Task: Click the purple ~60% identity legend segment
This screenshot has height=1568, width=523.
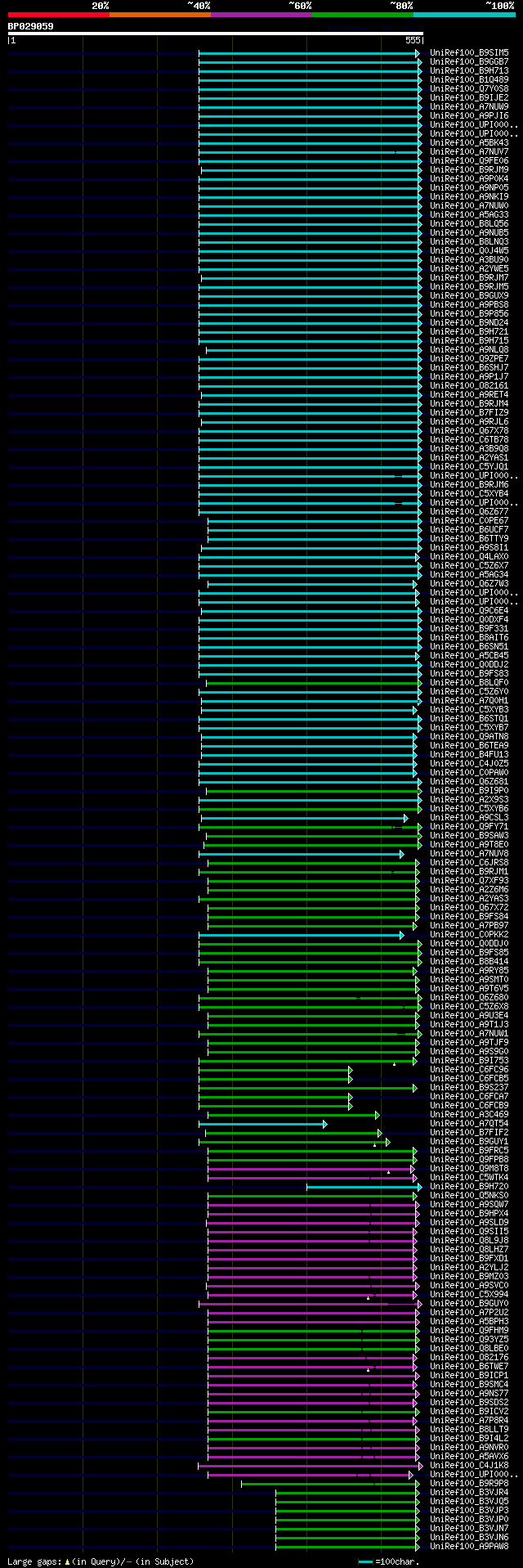Action: [x=261, y=15]
